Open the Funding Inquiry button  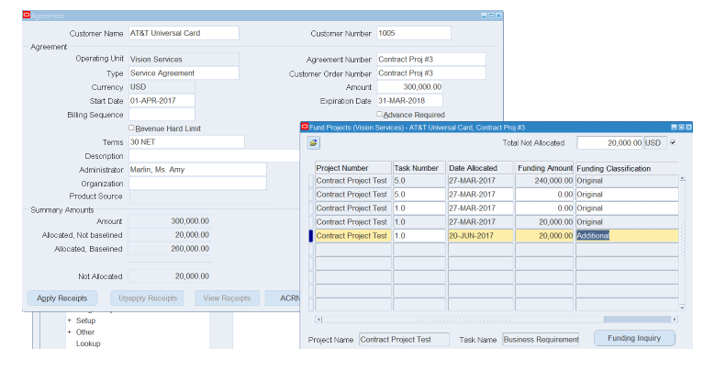[x=634, y=338]
